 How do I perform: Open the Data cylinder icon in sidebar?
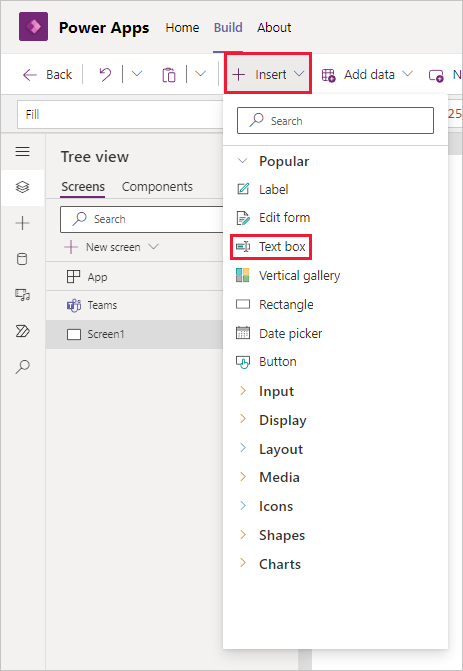[22, 259]
